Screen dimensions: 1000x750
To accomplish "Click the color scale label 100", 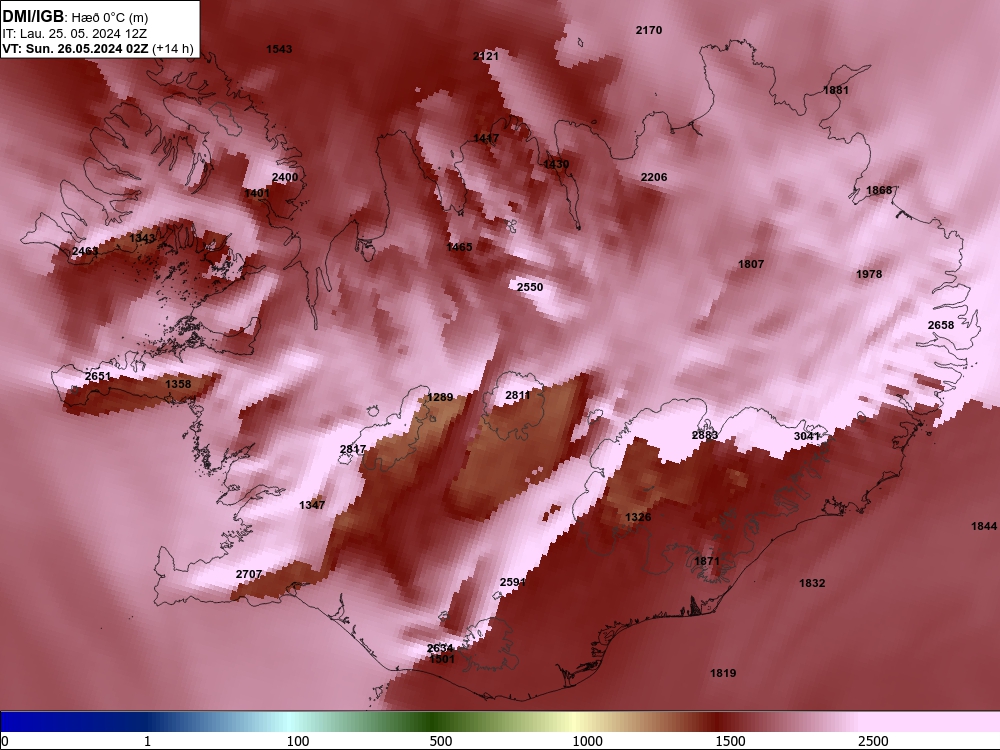I will pyautogui.click(x=298, y=741).
